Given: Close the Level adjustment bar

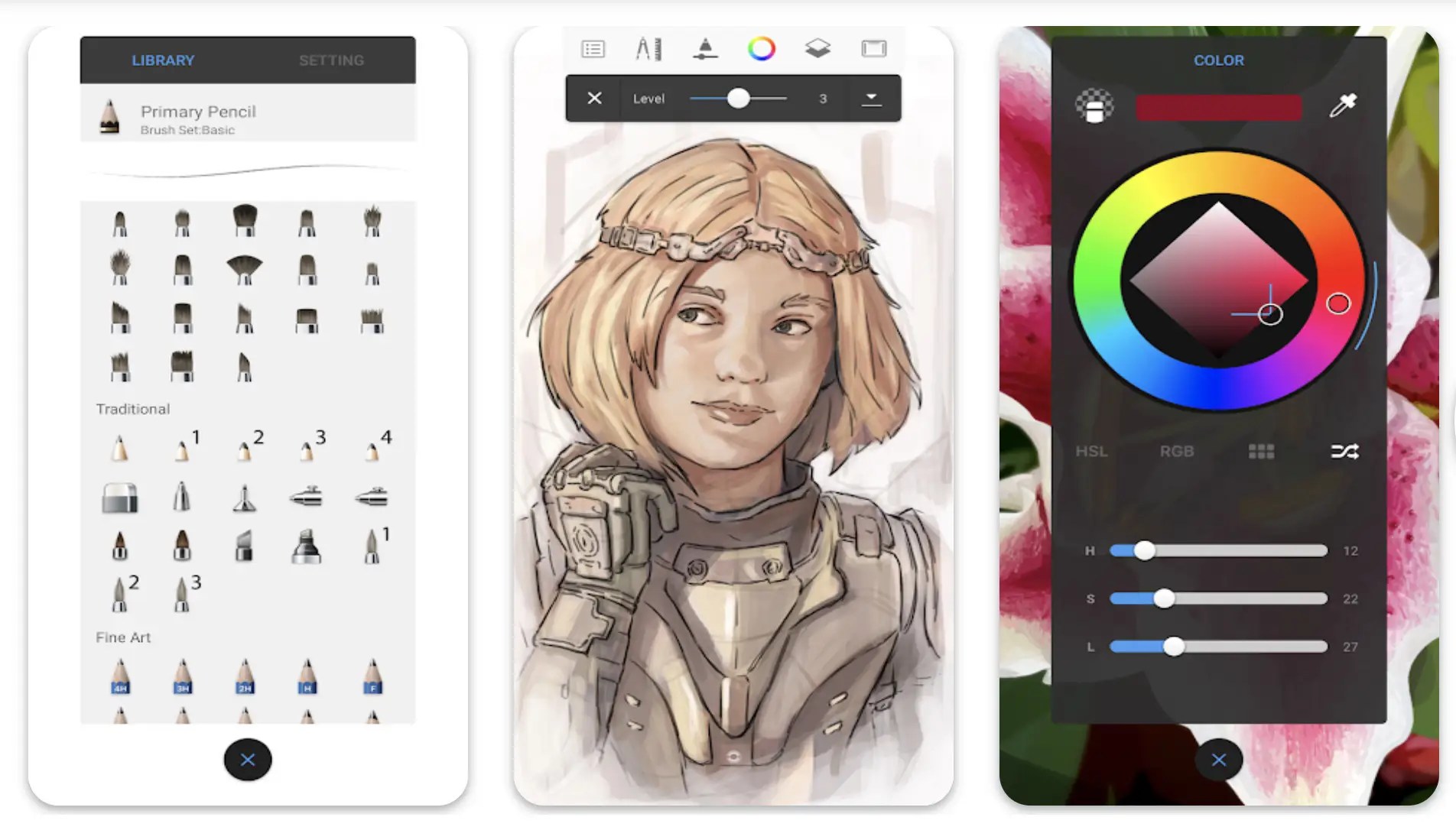Looking at the screenshot, I should pos(594,98).
